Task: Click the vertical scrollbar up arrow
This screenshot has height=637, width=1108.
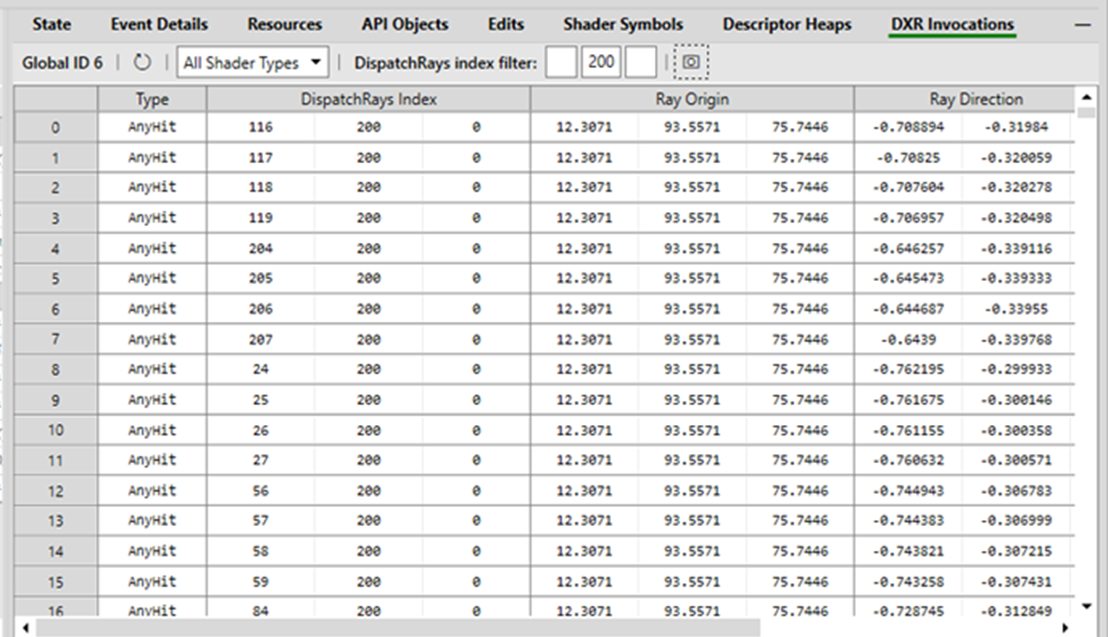Action: (x=1086, y=96)
